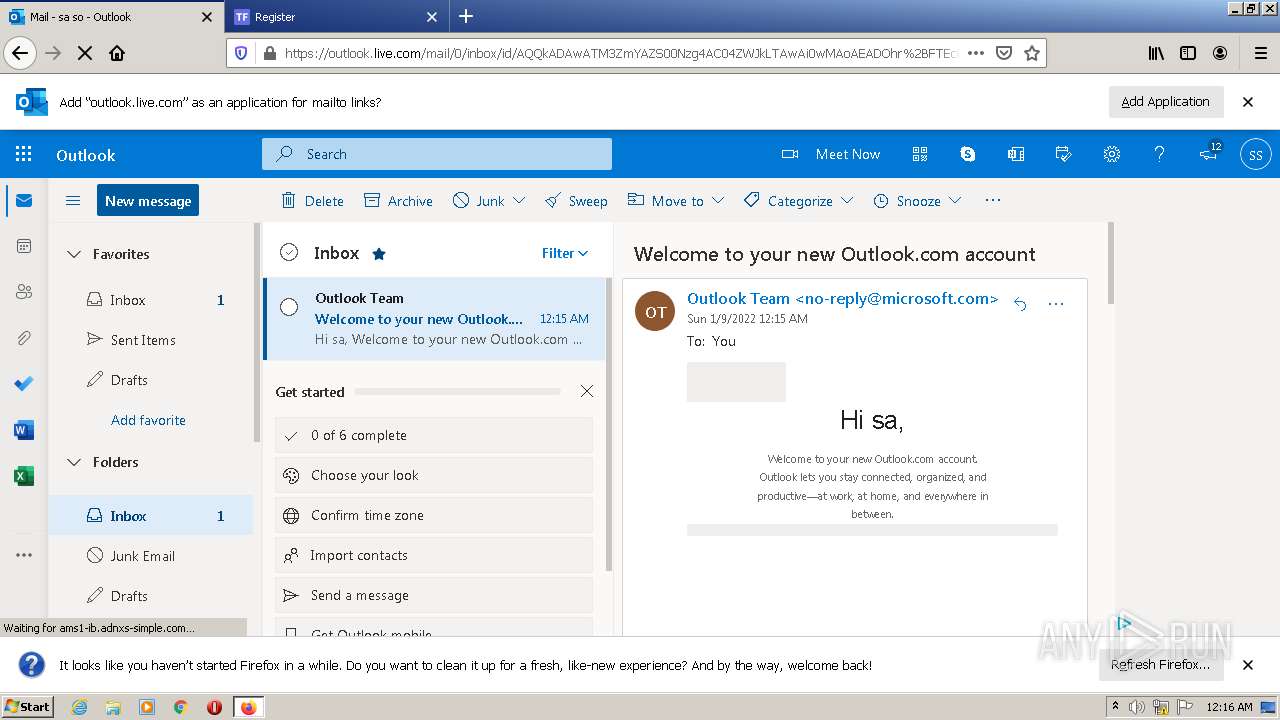Open Inbox under Folders
Viewport: 1280px width, 720px height.
pyautogui.click(x=152, y=516)
